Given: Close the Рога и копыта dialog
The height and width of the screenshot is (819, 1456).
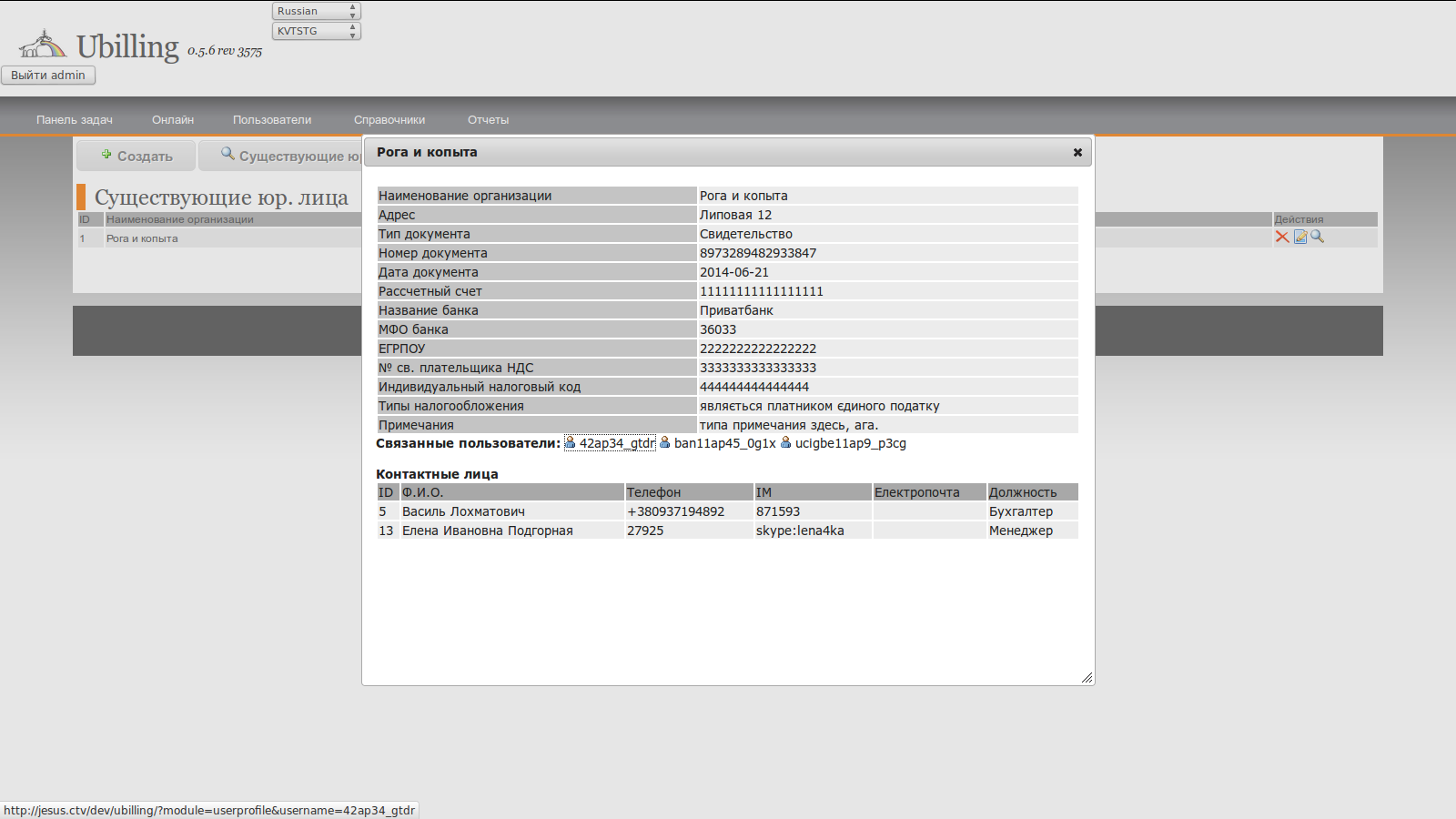Looking at the screenshot, I should 1077,152.
